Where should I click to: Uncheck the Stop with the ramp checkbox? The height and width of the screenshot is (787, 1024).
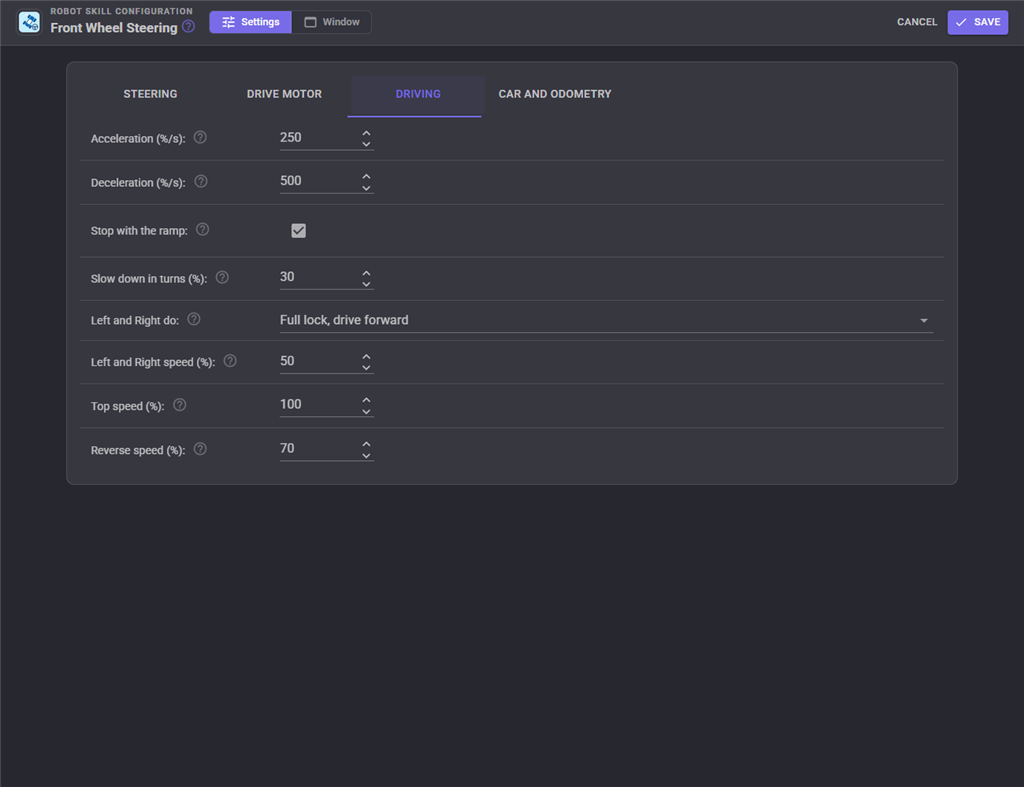click(298, 231)
